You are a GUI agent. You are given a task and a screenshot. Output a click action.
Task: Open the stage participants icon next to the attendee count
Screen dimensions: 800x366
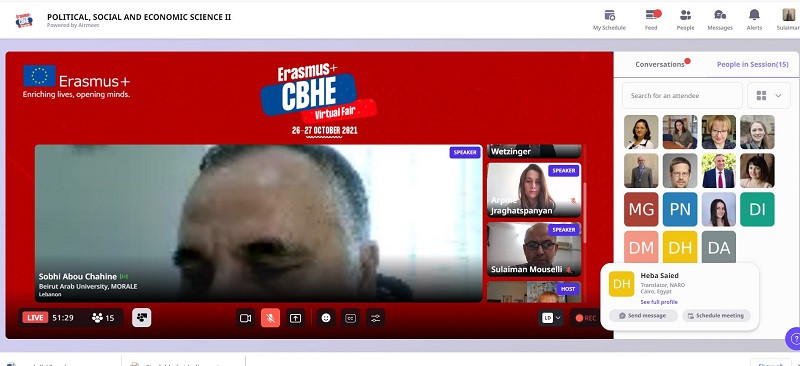pyautogui.click(x=142, y=318)
